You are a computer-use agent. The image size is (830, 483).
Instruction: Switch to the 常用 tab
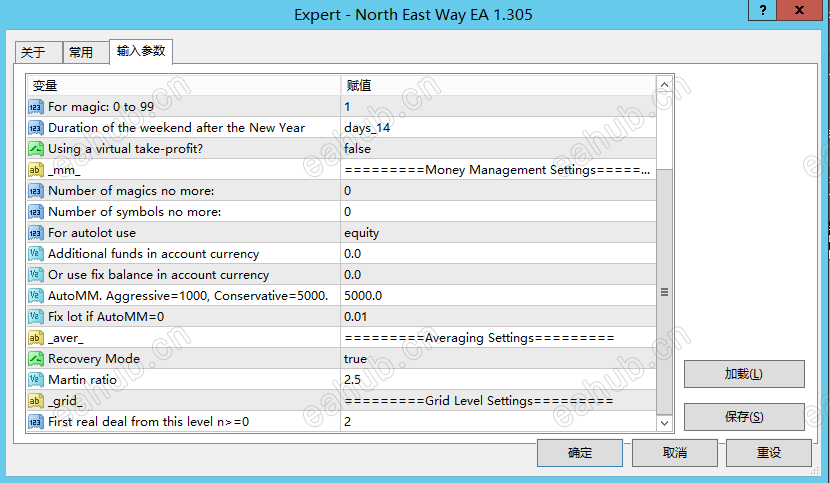81,53
